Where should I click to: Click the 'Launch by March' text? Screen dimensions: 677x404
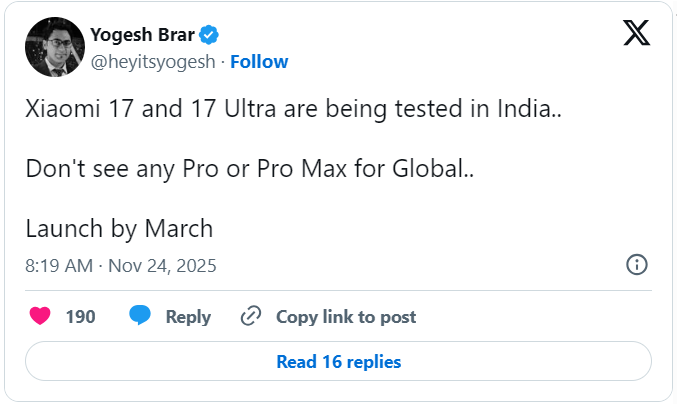pyautogui.click(x=119, y=228)
